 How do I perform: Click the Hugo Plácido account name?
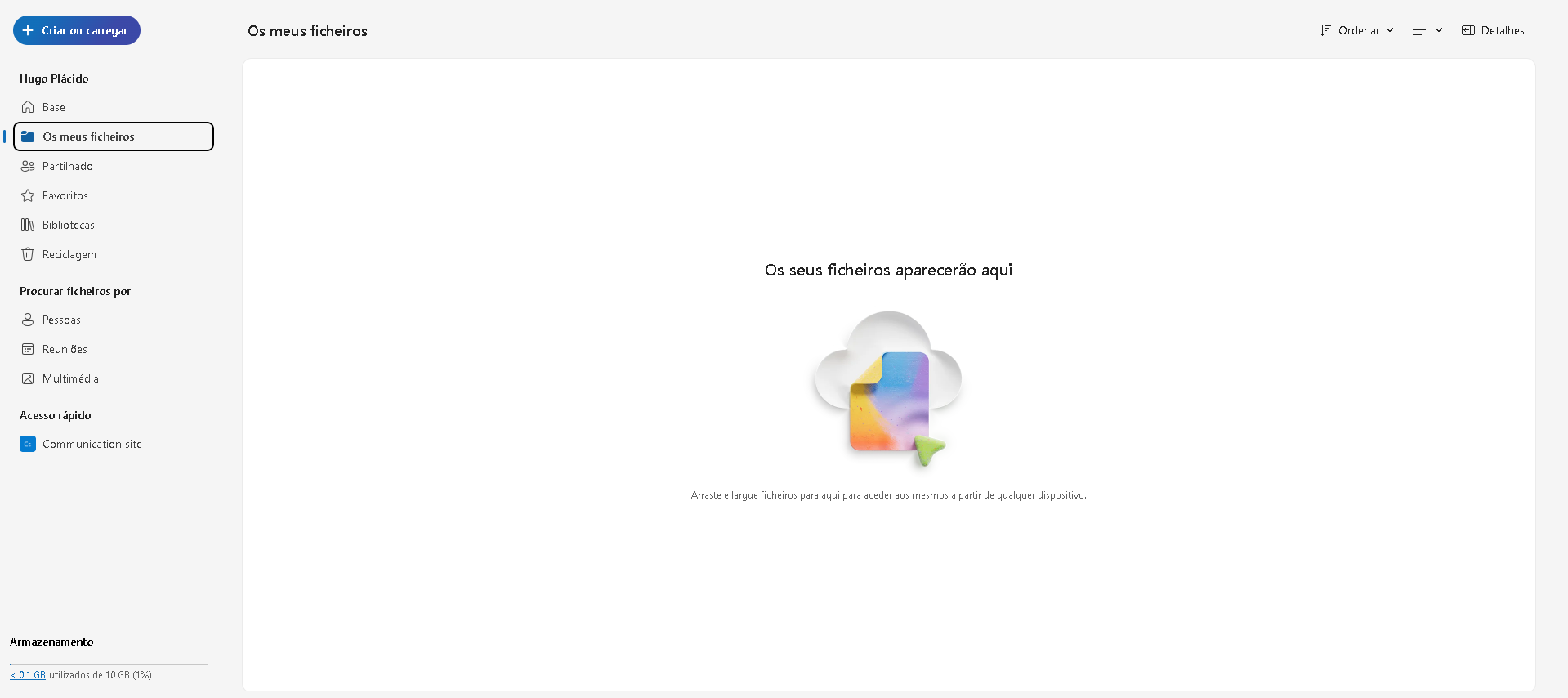(x=54, y=78)
